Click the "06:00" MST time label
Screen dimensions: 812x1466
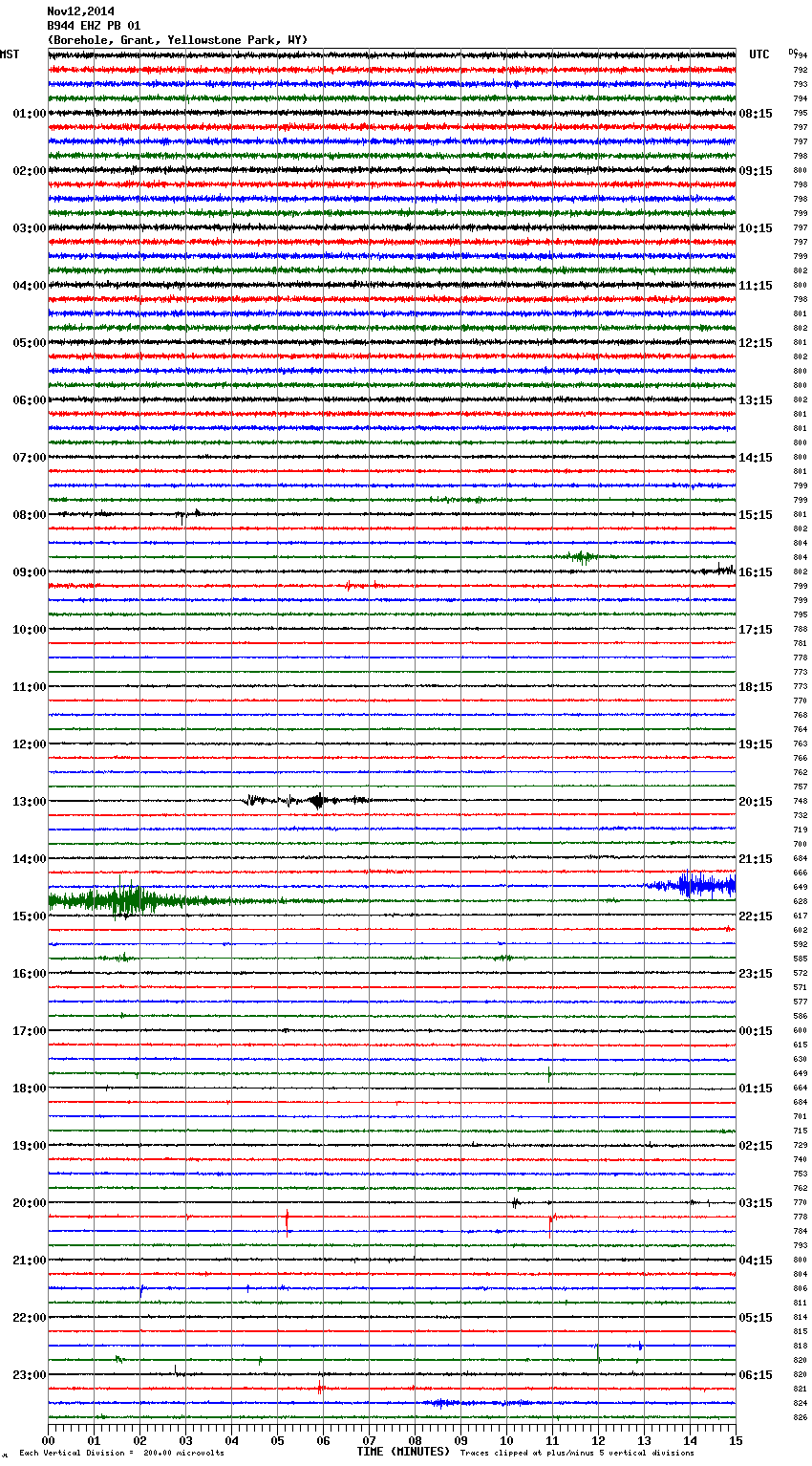point(30,400)
